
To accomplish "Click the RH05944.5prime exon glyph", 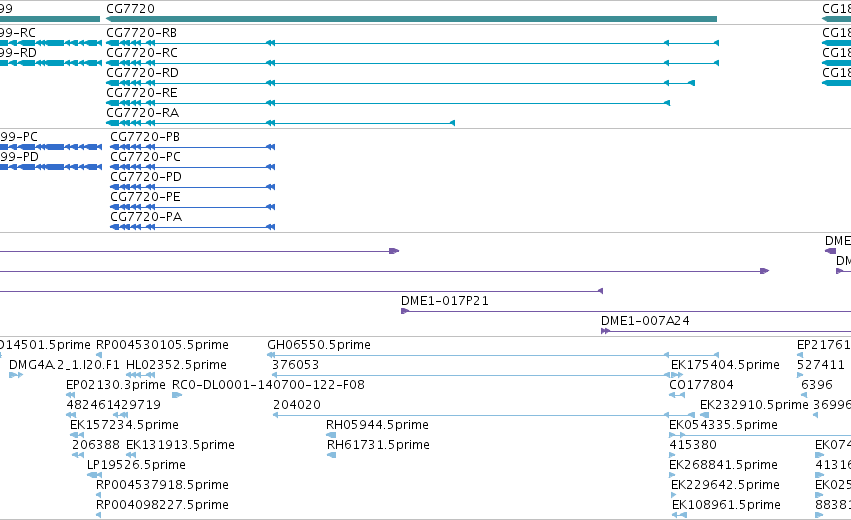I will [331, 435].
